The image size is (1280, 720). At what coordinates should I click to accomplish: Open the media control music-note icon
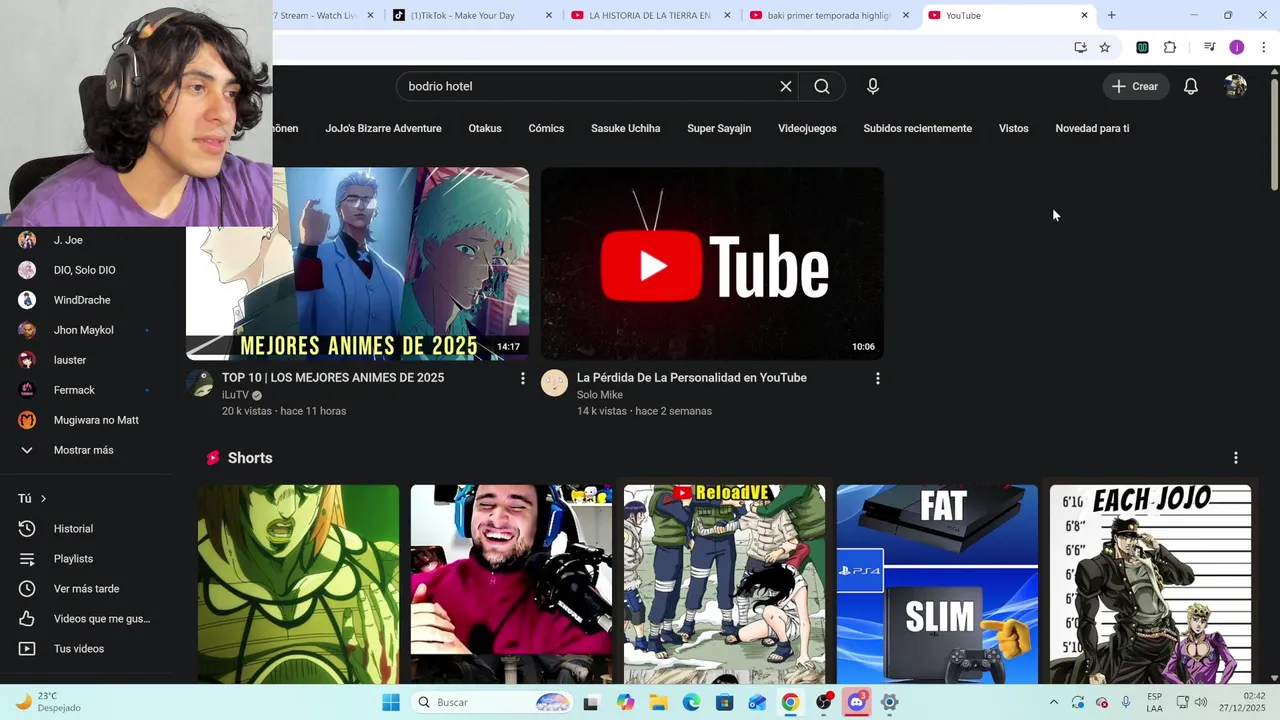click(1209, 47)
